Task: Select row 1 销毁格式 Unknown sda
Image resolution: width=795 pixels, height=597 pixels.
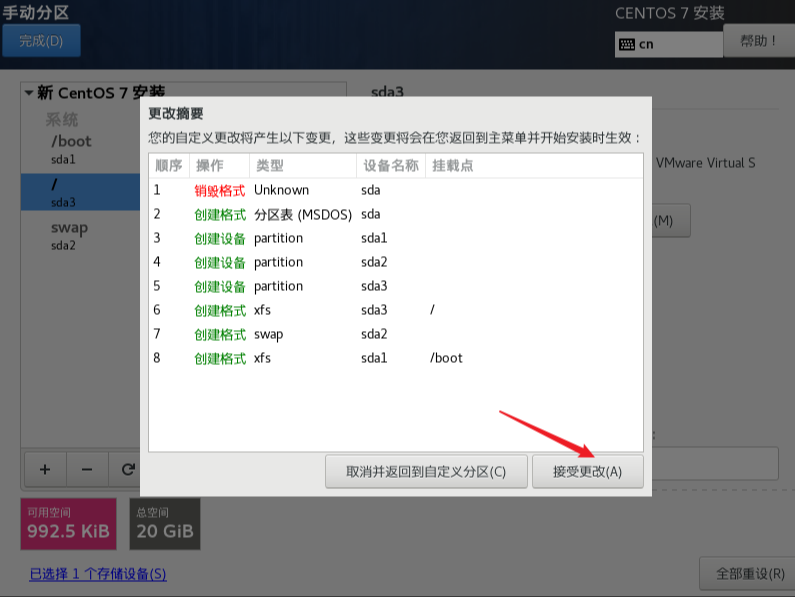Action: tap(396, 190)
